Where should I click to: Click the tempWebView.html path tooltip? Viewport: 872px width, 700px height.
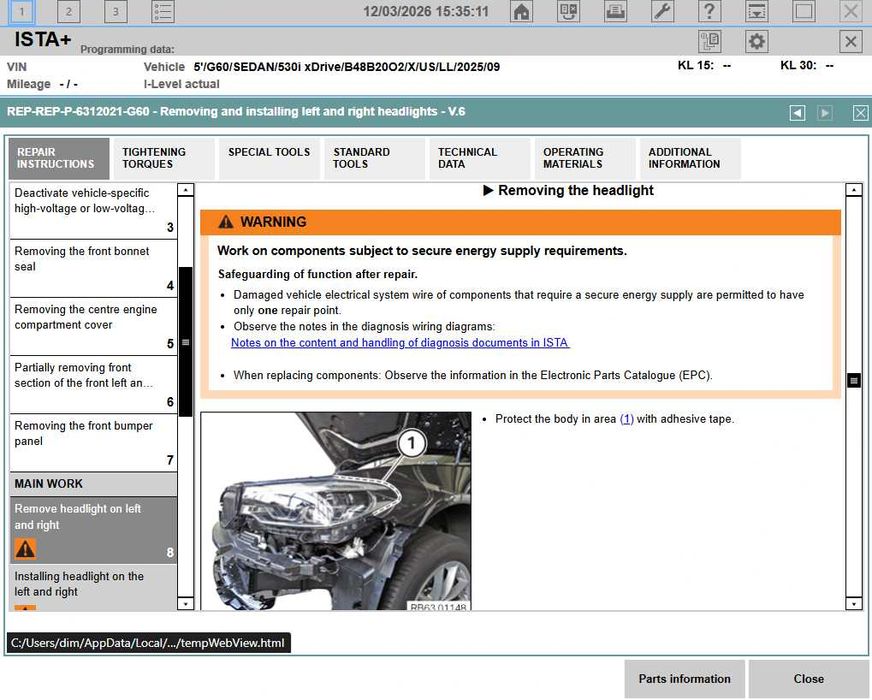tap(148, 643)
